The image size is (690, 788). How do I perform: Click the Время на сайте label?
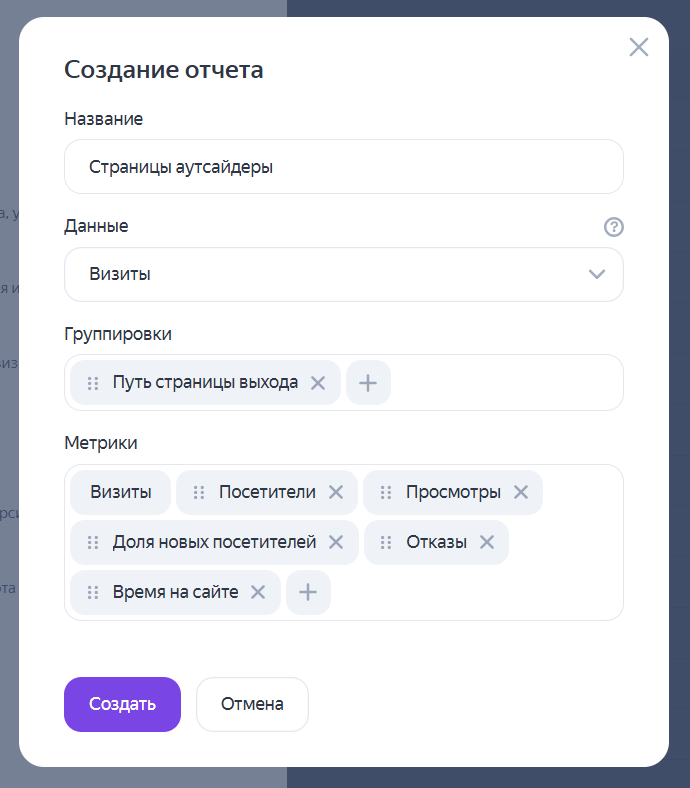point(175,592)
